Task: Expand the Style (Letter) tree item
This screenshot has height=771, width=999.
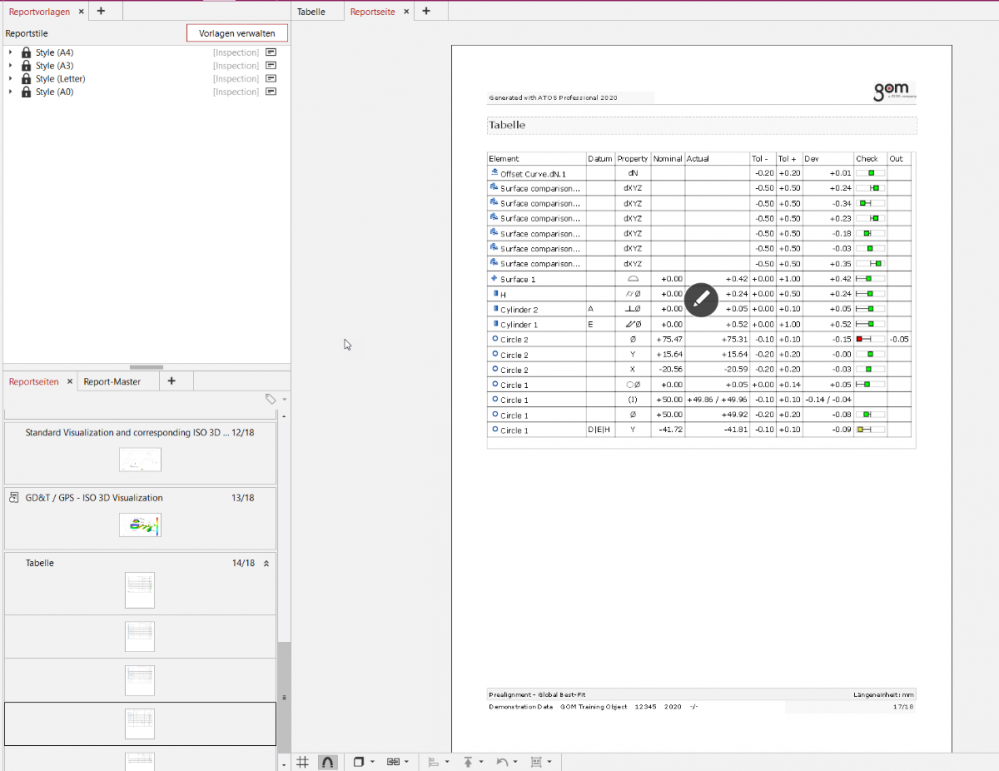Action: click(x=10, y=78)
